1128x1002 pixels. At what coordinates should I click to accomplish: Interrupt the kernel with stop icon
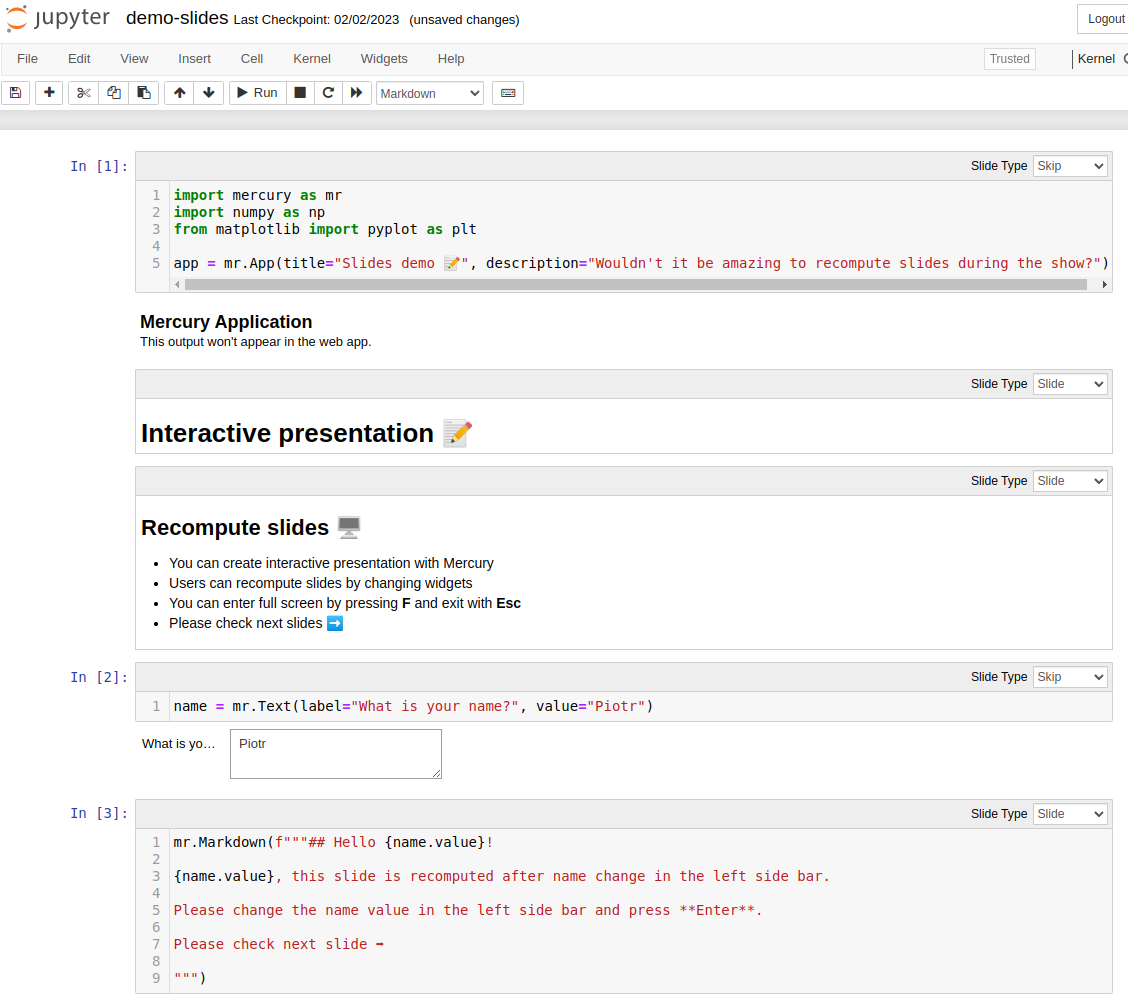(x=299, y=92)
